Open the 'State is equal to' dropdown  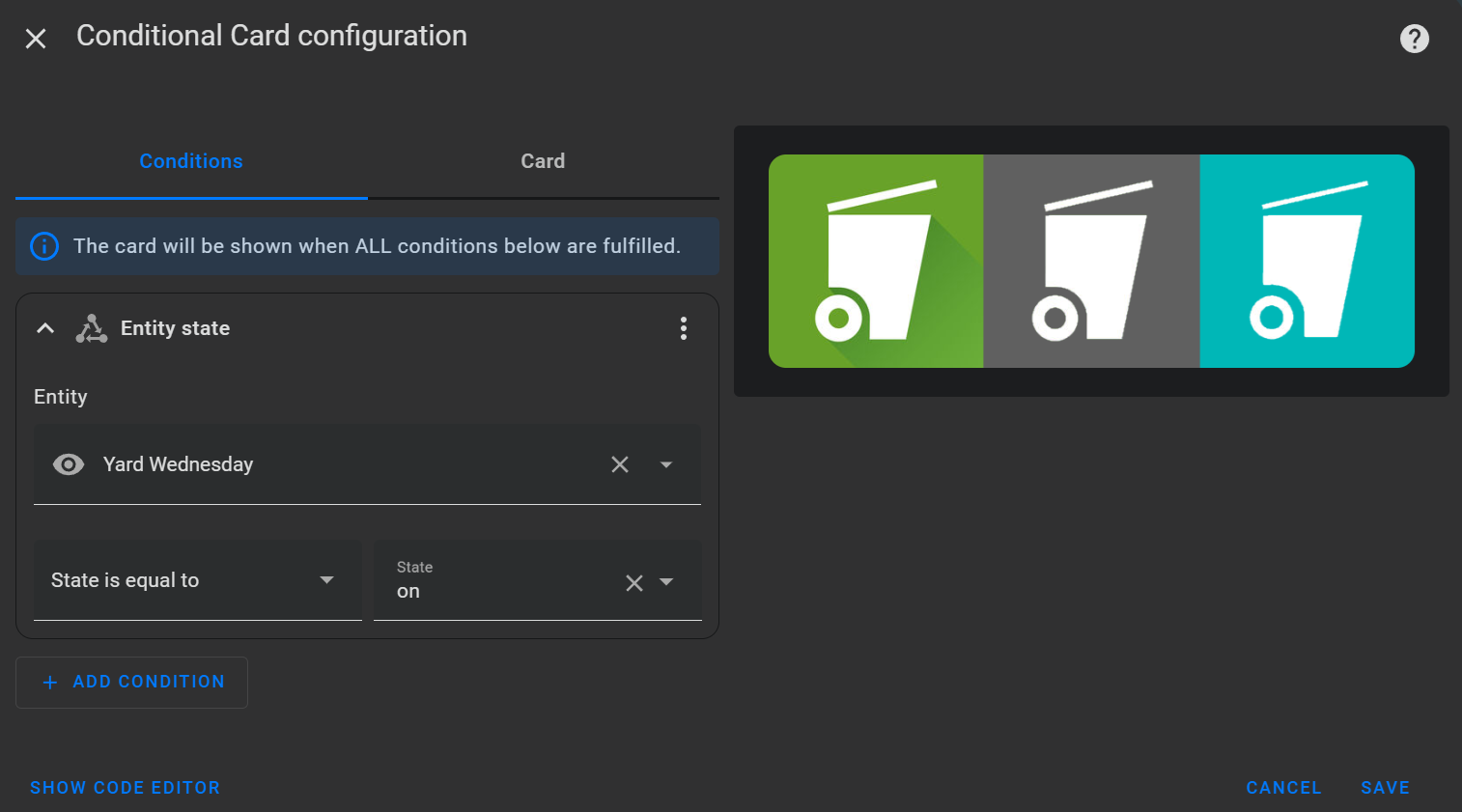click(197, 579)
